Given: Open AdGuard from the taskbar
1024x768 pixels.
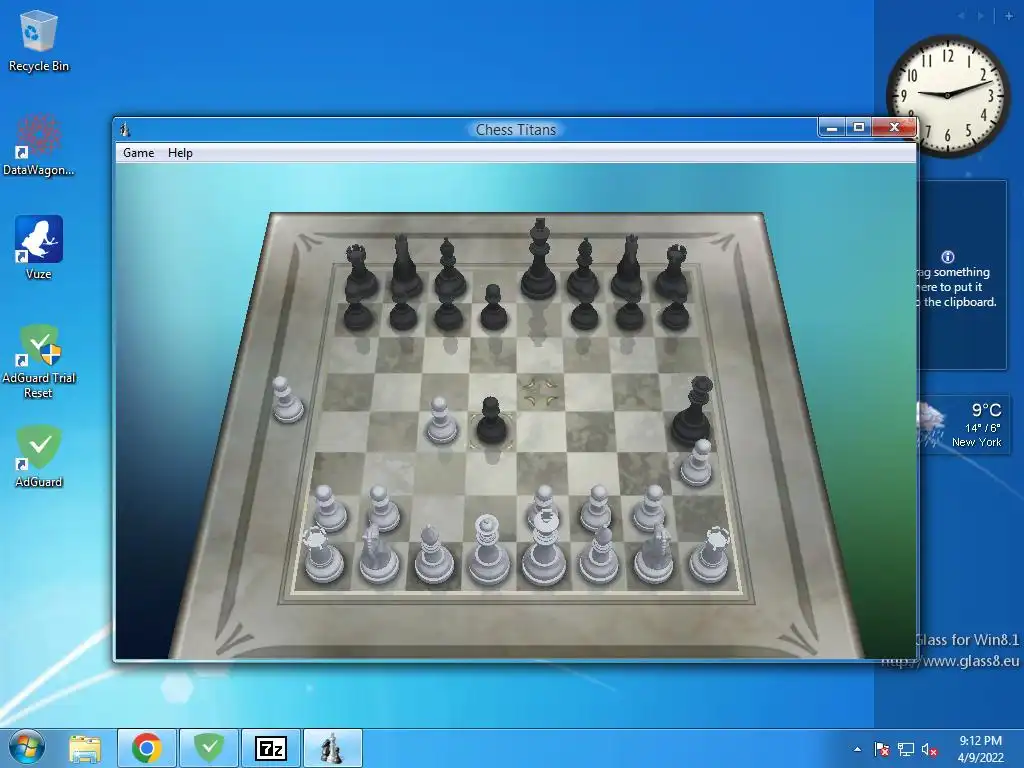Looking at the screenshot, I should pyautogui.click(x=209, y=748).
